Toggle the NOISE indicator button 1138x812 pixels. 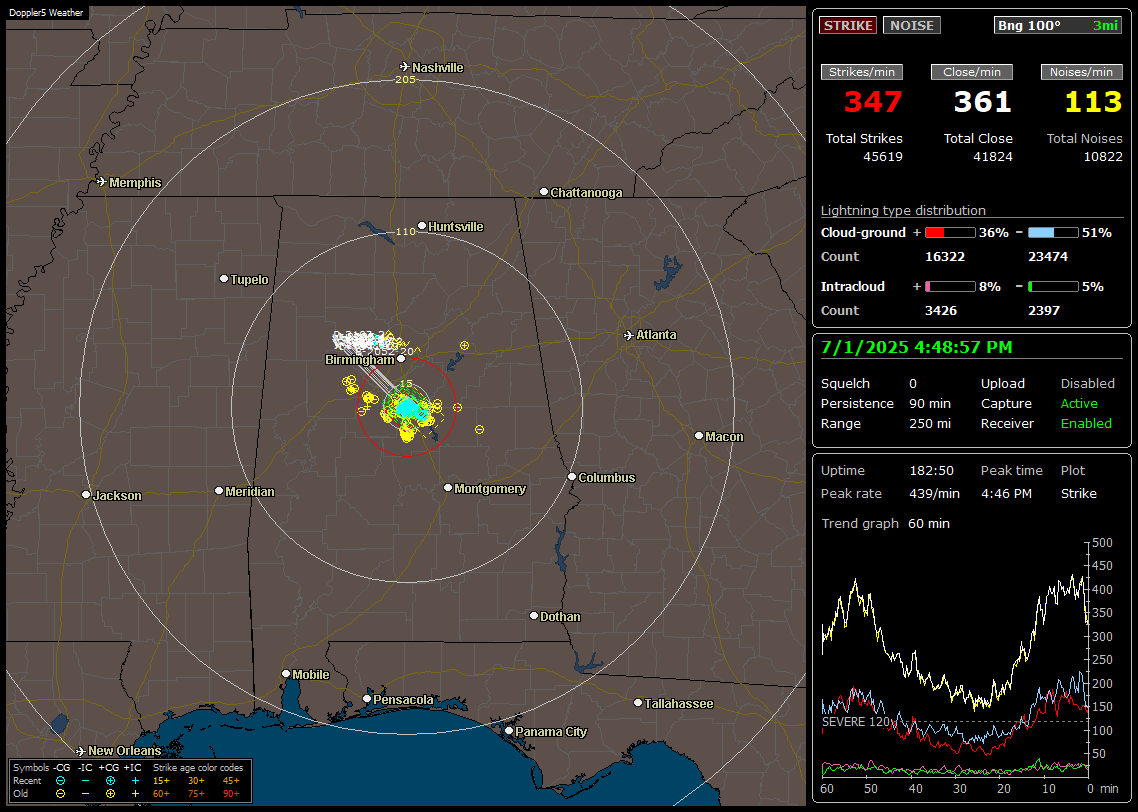coord(912,25)
